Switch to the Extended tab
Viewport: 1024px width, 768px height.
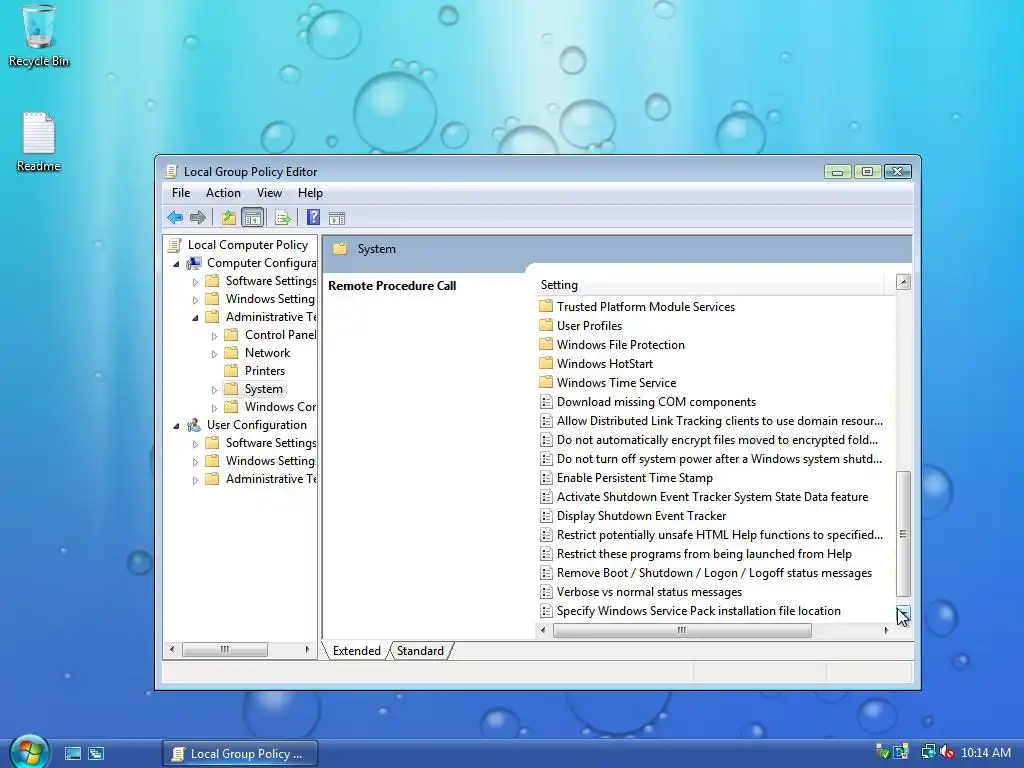coord(357,650)
